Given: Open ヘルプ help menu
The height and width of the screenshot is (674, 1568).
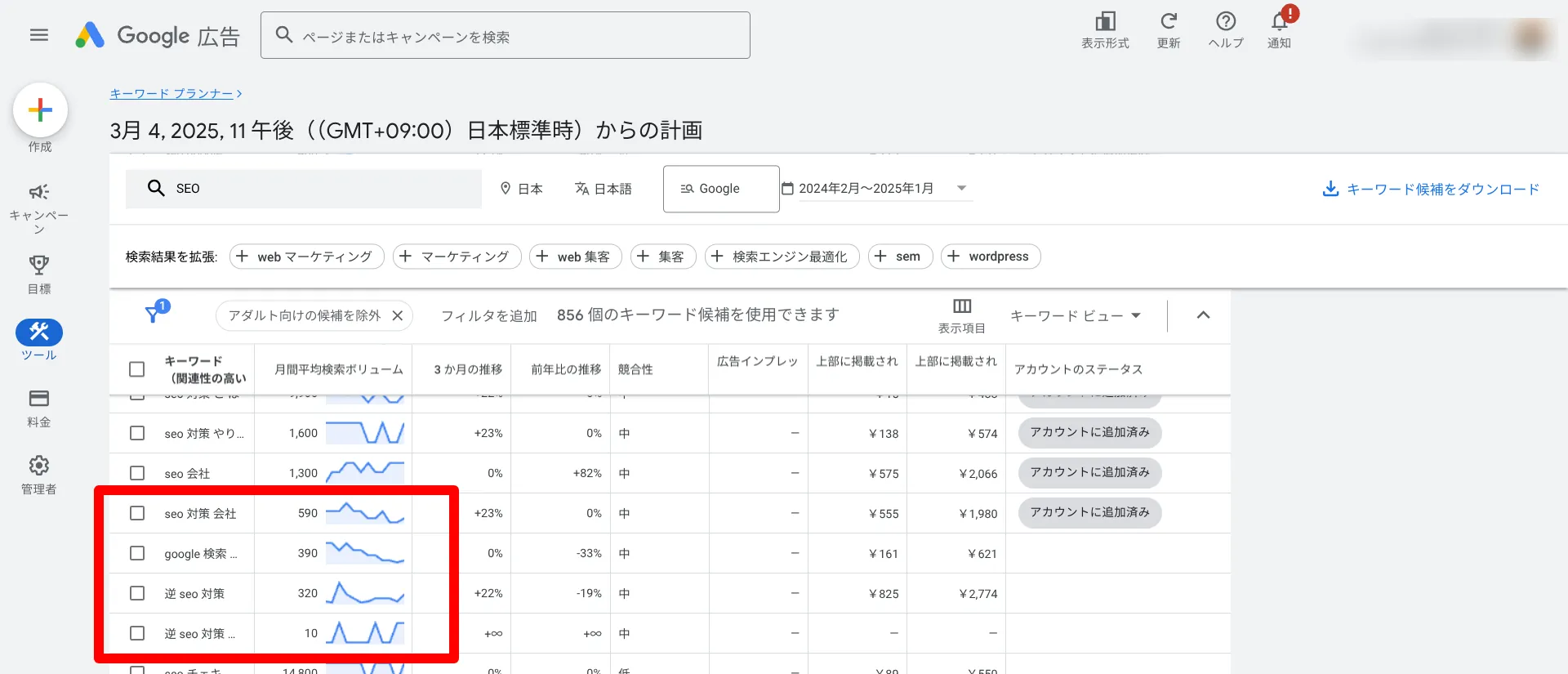Looking at the screenshot, I should click(1226, 31).
